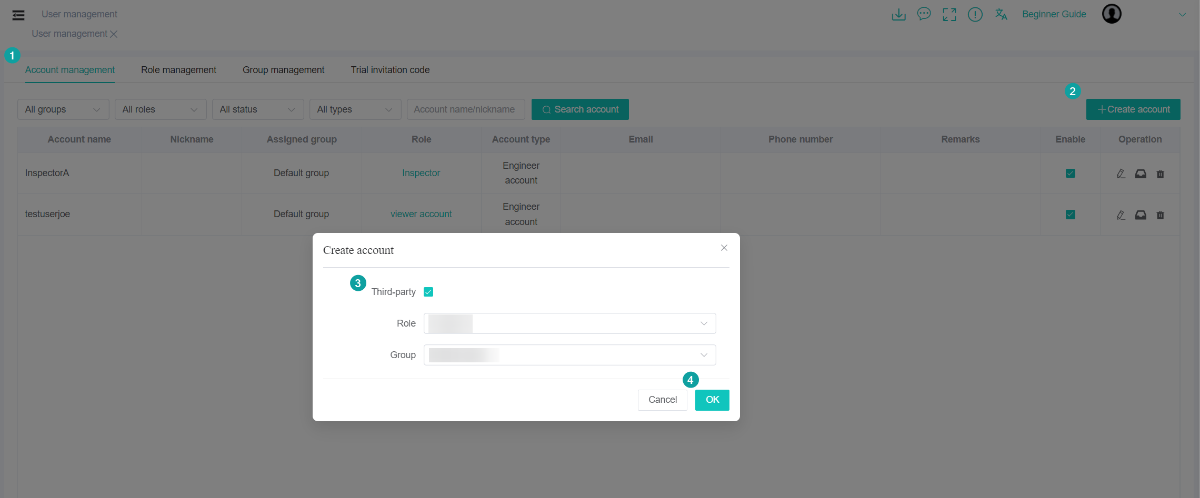Open the chat message bubble icon
Viewport: 1200px width, 498px height.
(924, 14)
